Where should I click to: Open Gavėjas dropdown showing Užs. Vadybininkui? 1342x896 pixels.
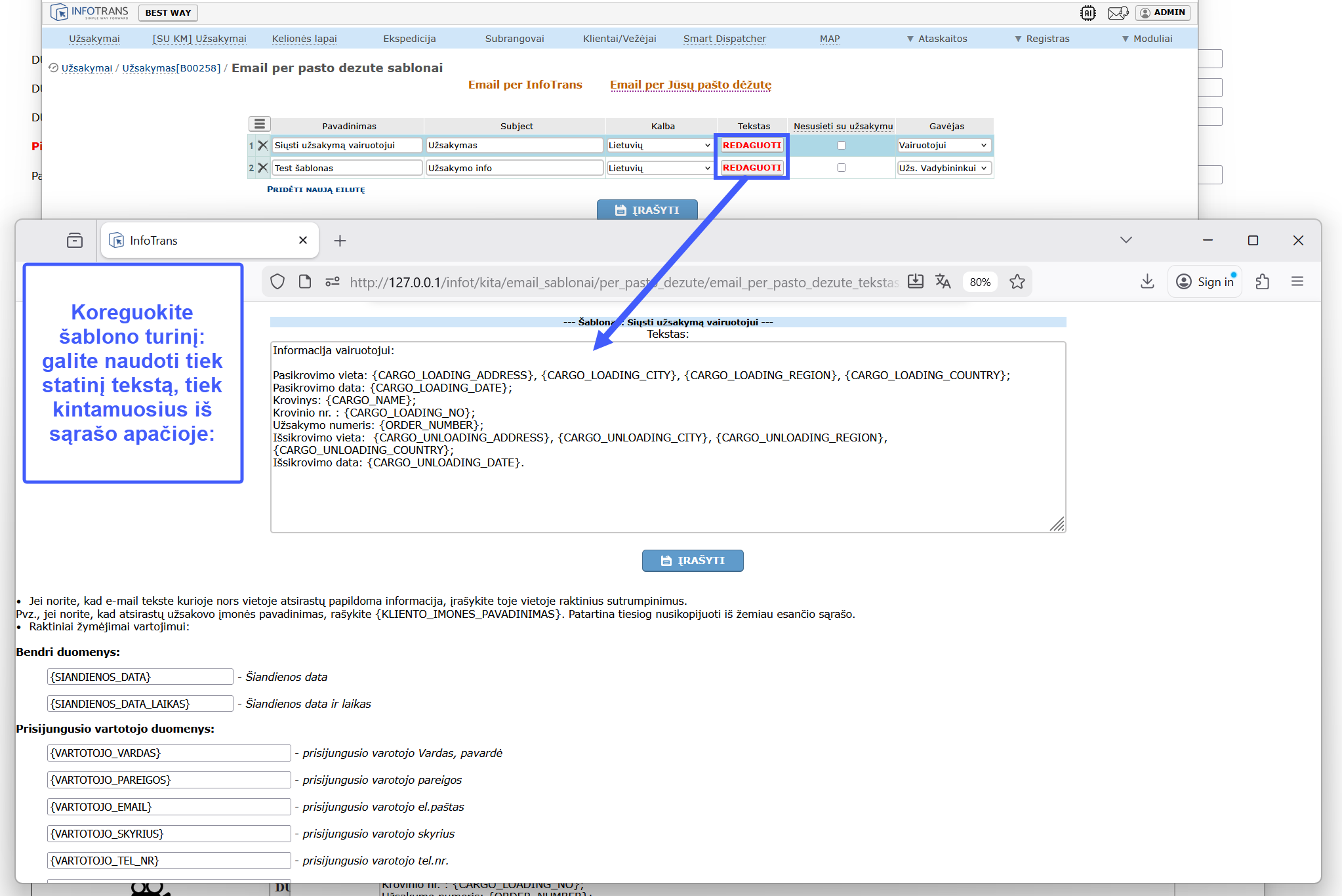coord(943,168)
